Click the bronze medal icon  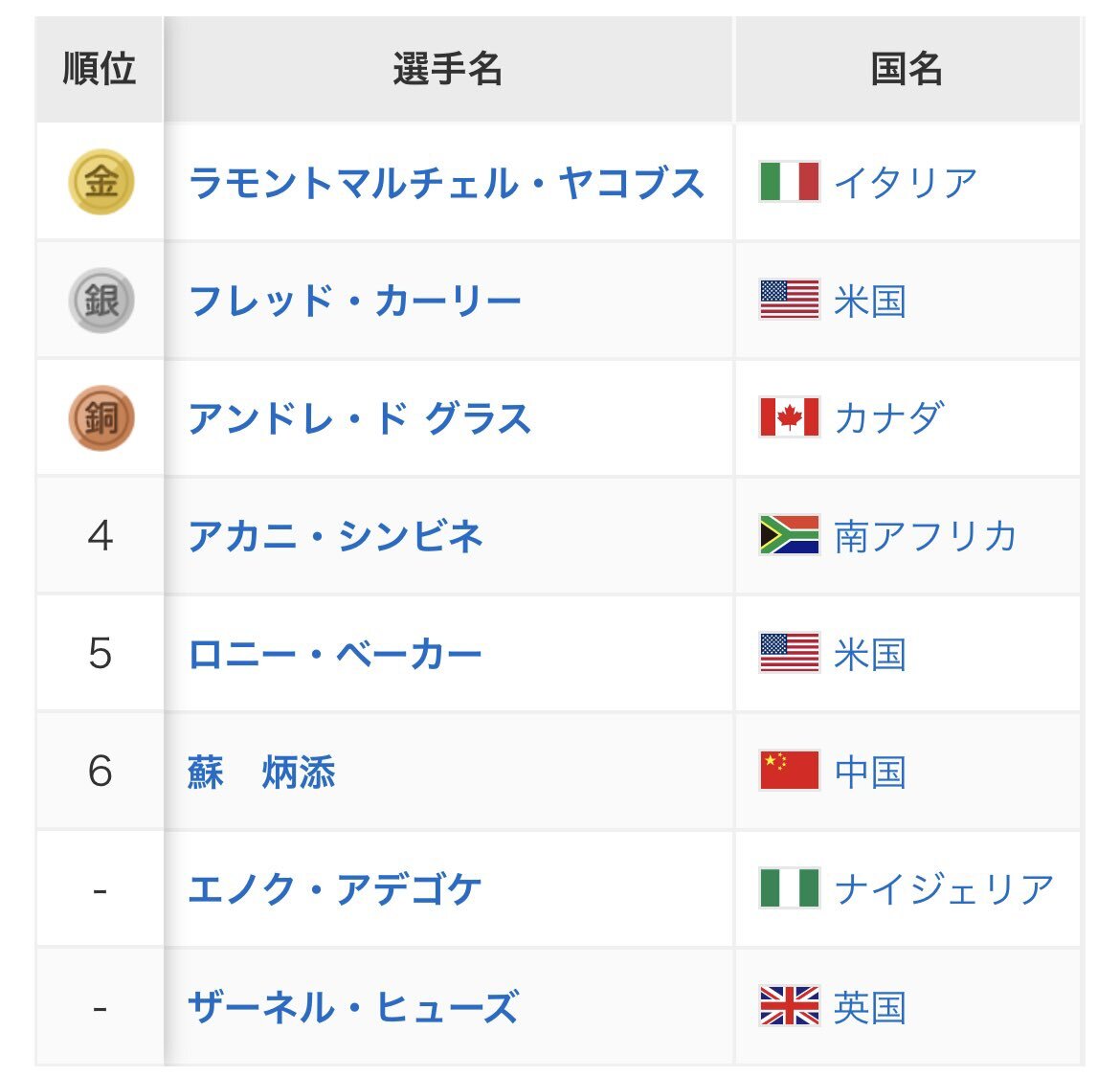tap(101, 417)
